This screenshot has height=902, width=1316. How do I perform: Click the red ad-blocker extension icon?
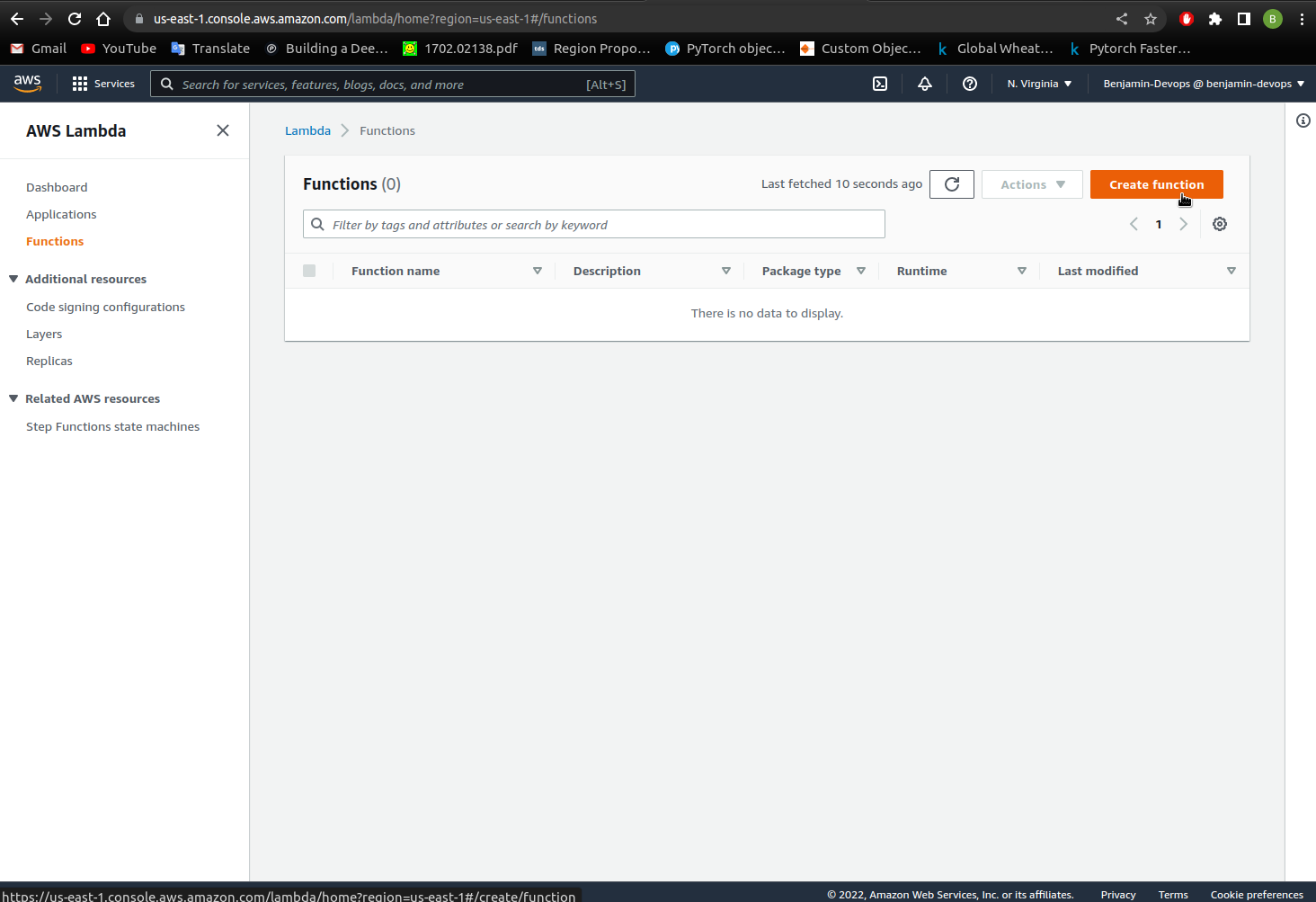pyautogui.click(x=1187, y=19)
